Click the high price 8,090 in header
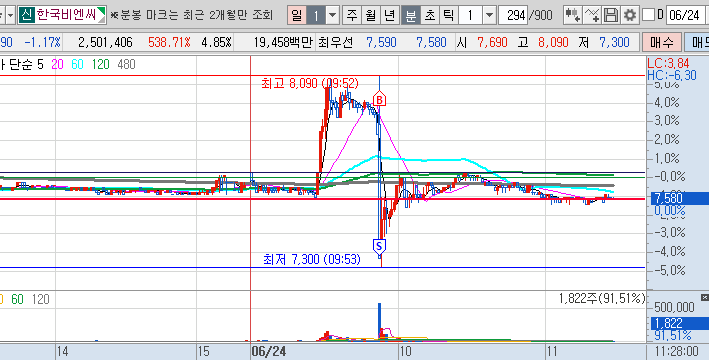Screen dimensions: 709x360 click(553, 43)
